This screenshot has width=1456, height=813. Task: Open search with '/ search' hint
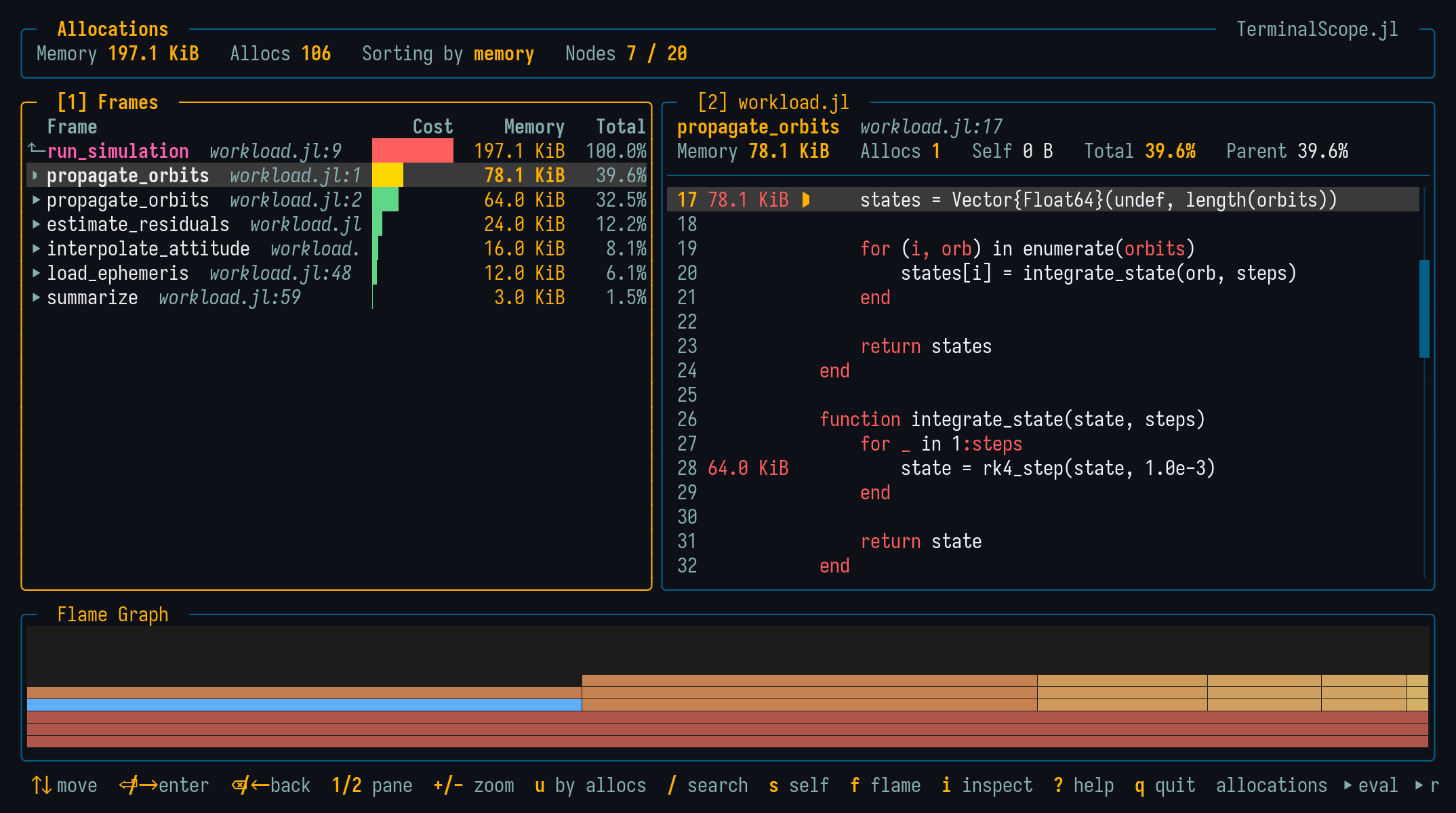(708, 785)
